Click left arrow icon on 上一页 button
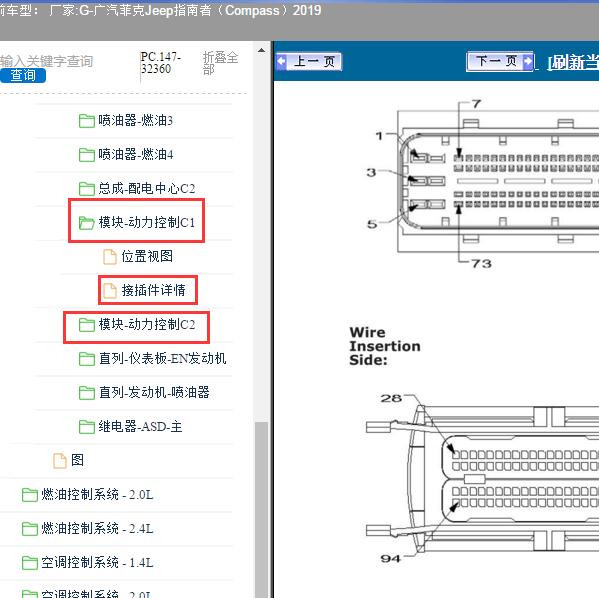Viewport: 599px width, 598px height. [282, 61]
